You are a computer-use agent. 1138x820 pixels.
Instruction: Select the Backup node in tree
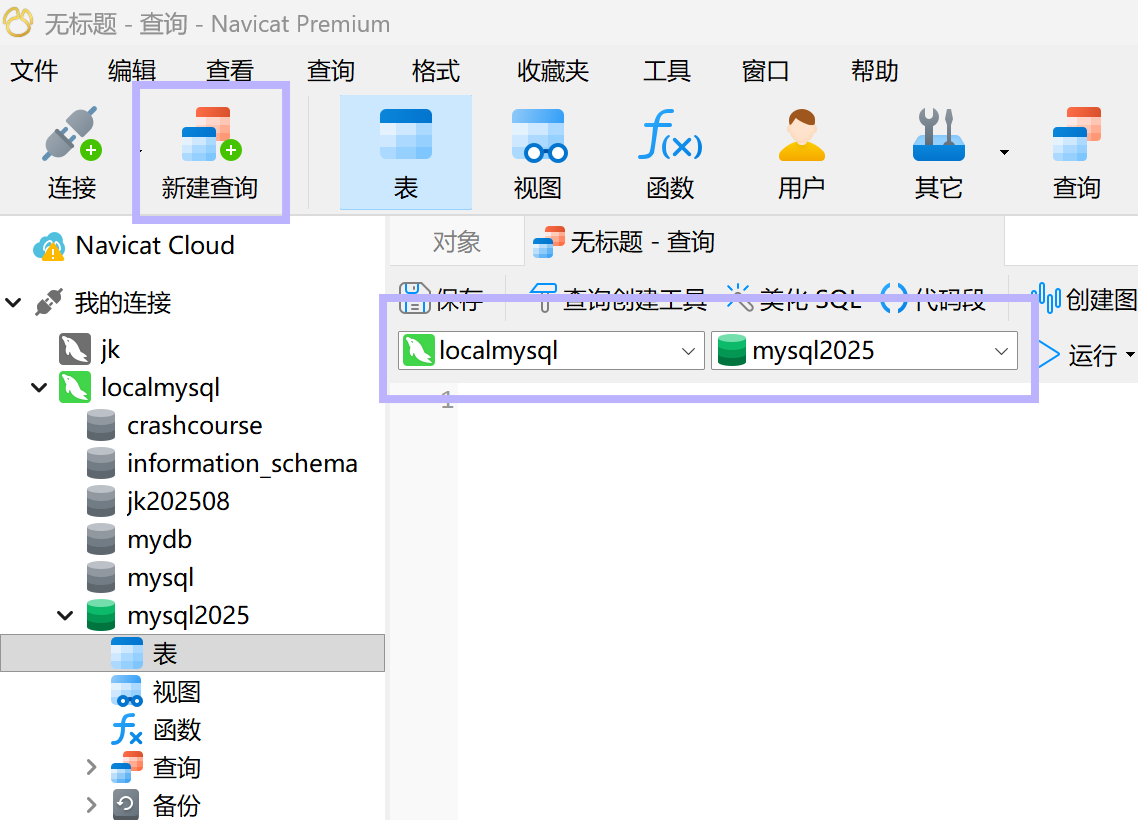pos(155,805)
